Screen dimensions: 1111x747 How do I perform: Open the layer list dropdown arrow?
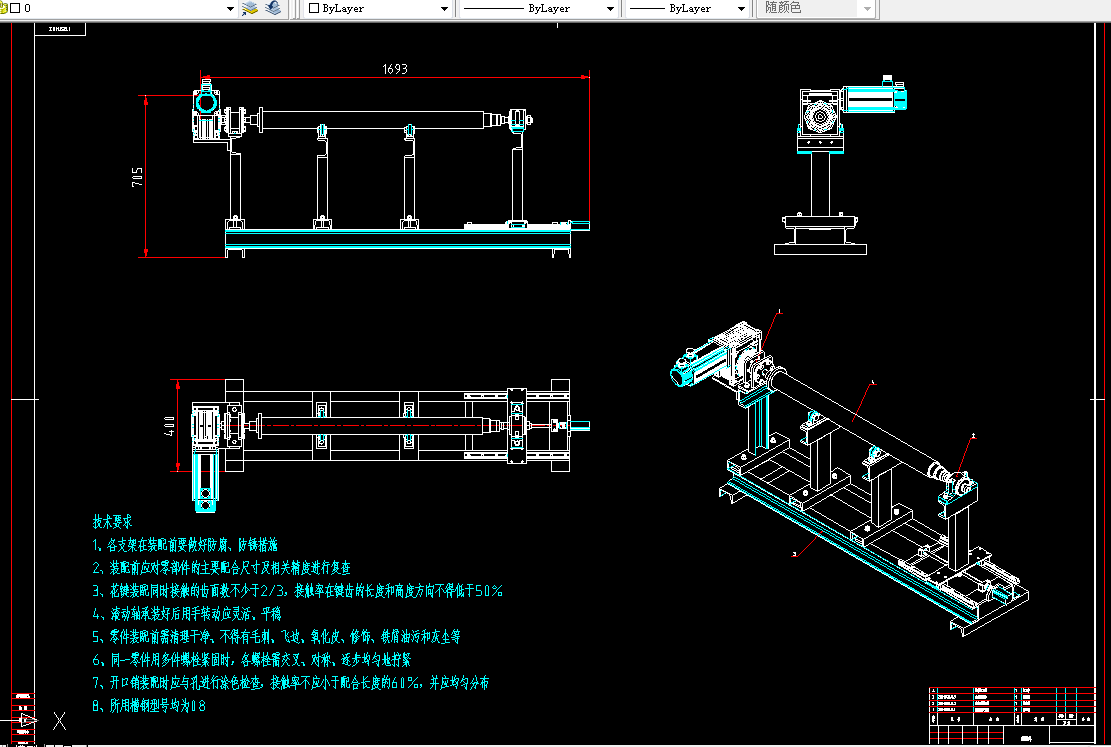pos(230,9)
